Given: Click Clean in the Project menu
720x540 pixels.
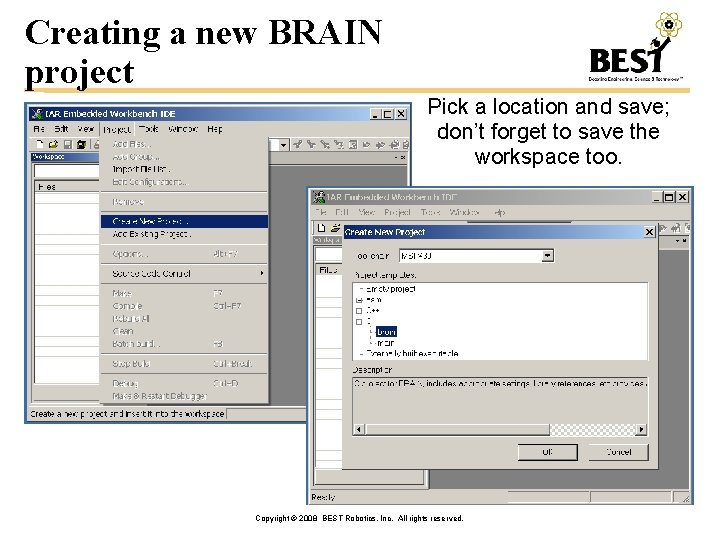Looking at the screenshot, I should pyautogui.click(x=184, y=331).
